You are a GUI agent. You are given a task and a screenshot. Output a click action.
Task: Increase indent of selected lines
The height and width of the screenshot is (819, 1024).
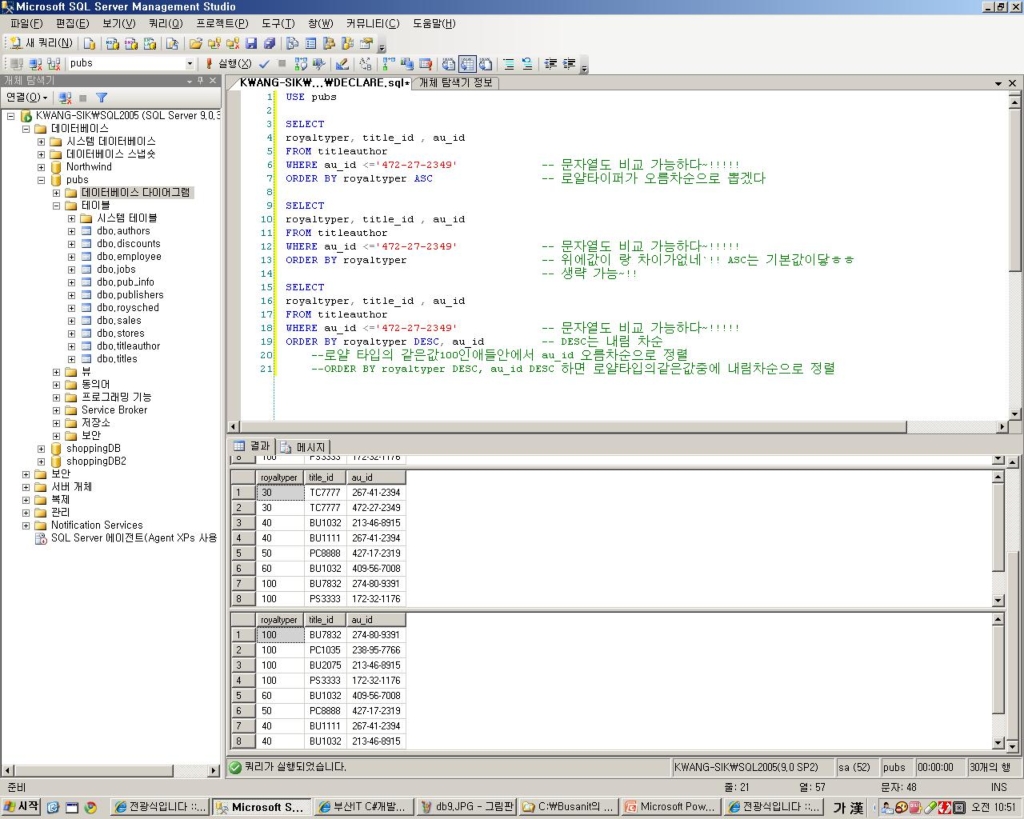click(x=569, y=63)
